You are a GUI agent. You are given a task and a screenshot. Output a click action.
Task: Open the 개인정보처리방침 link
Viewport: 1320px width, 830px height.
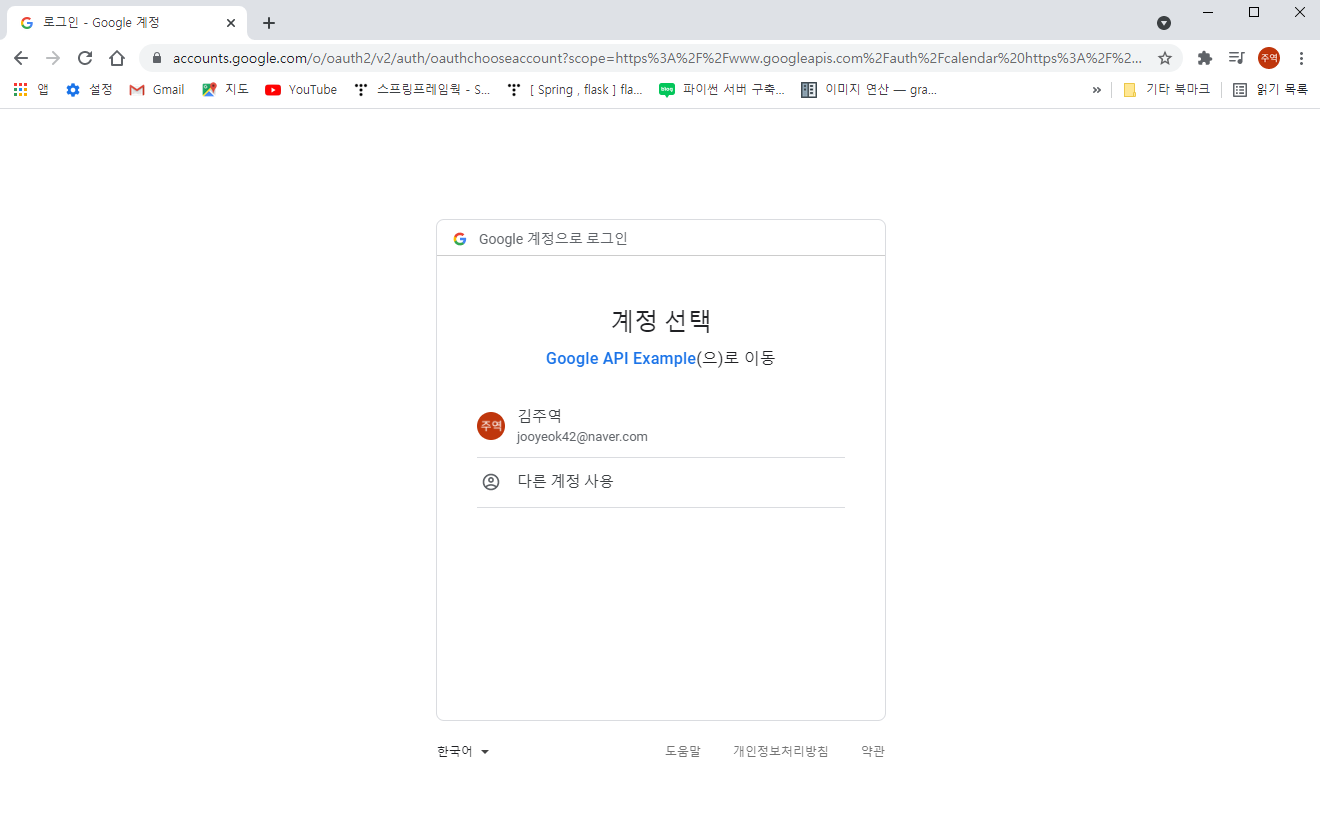(x=781, y=751)
